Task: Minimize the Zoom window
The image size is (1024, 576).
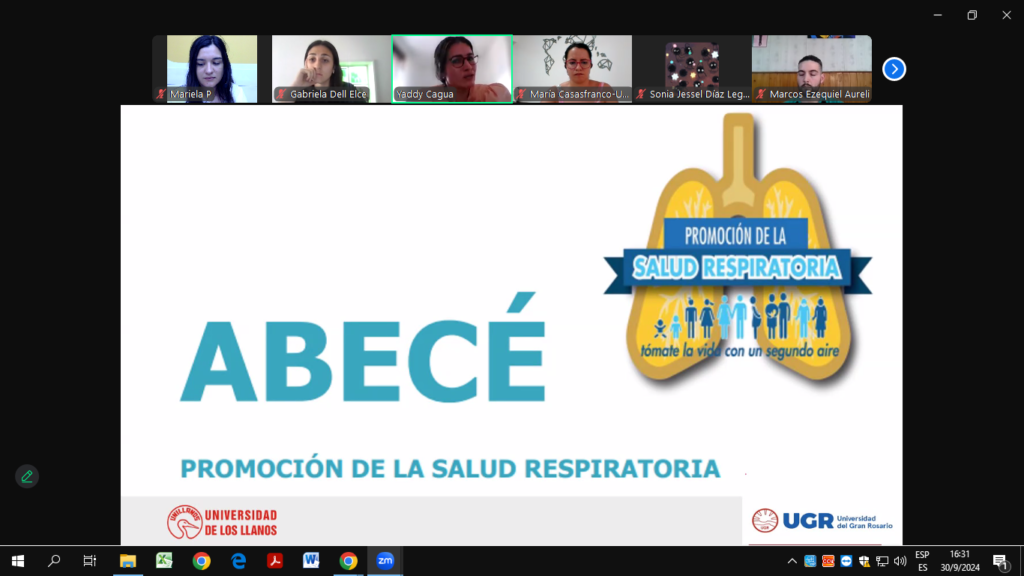Action: (x=938, y=15)
